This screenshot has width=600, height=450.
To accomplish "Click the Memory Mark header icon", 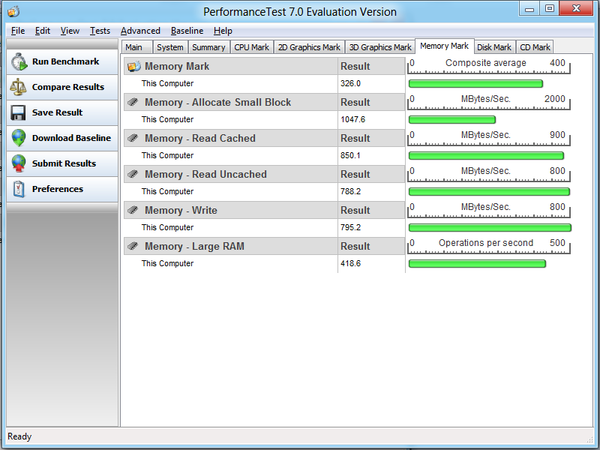I will [133, 66].
